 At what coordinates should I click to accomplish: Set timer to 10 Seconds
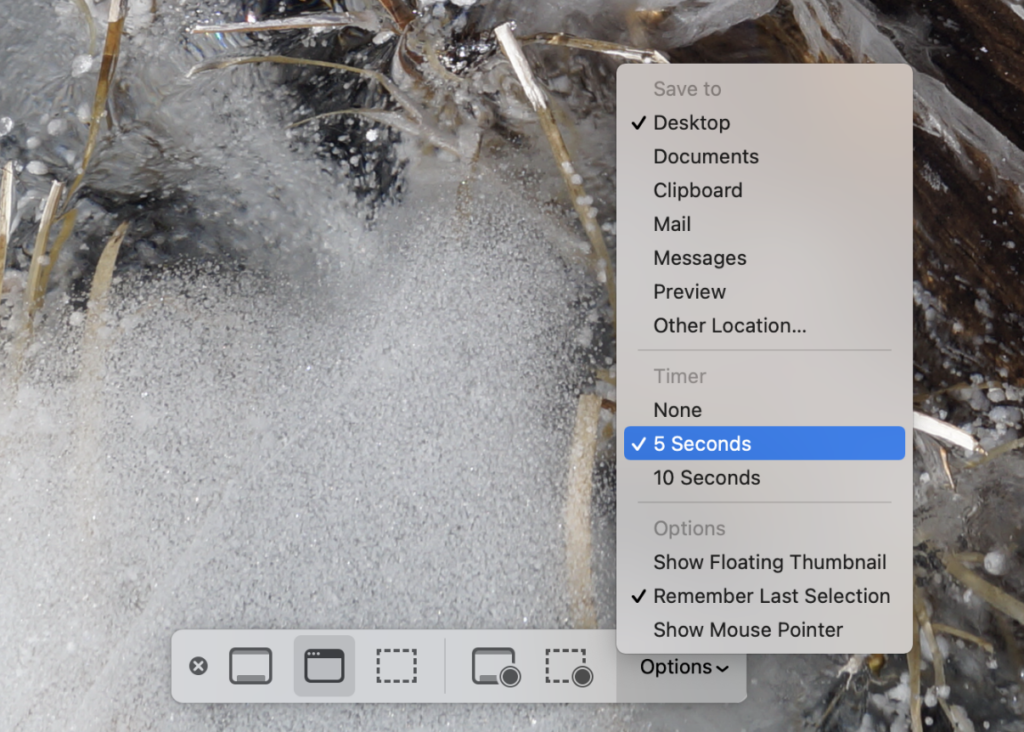point(764,478)
